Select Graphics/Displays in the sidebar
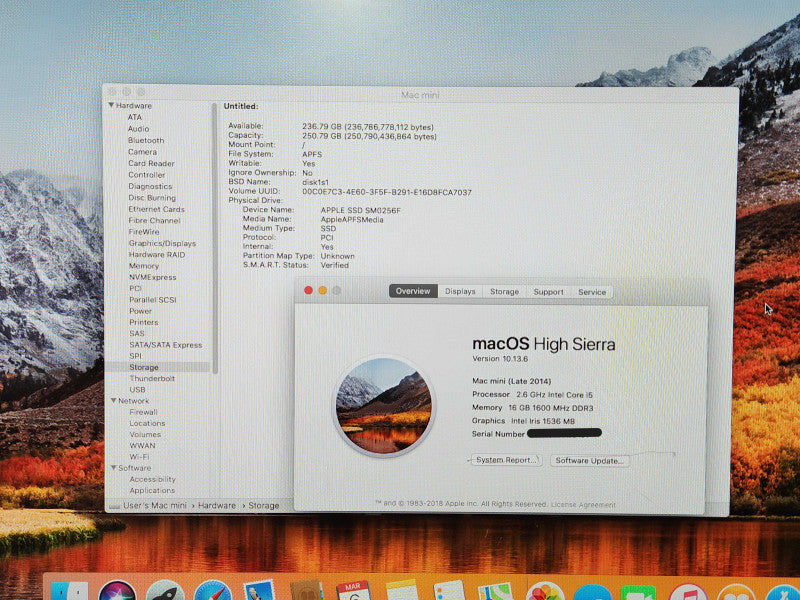800x600 pixels. (162, 243)
